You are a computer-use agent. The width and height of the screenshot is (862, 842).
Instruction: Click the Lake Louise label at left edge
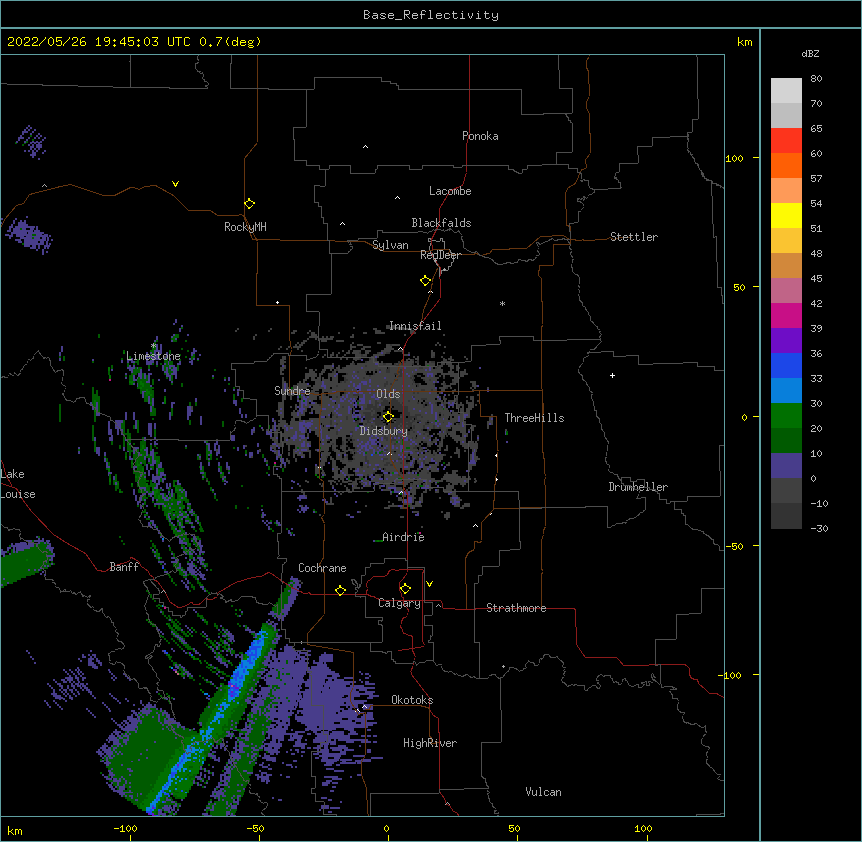[16, 484]
